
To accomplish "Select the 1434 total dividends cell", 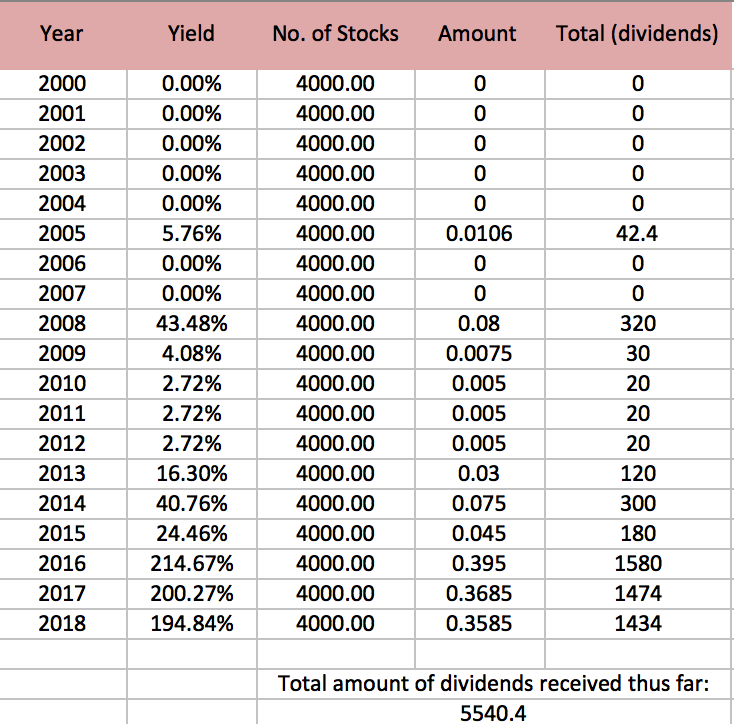I will point(638,623).
